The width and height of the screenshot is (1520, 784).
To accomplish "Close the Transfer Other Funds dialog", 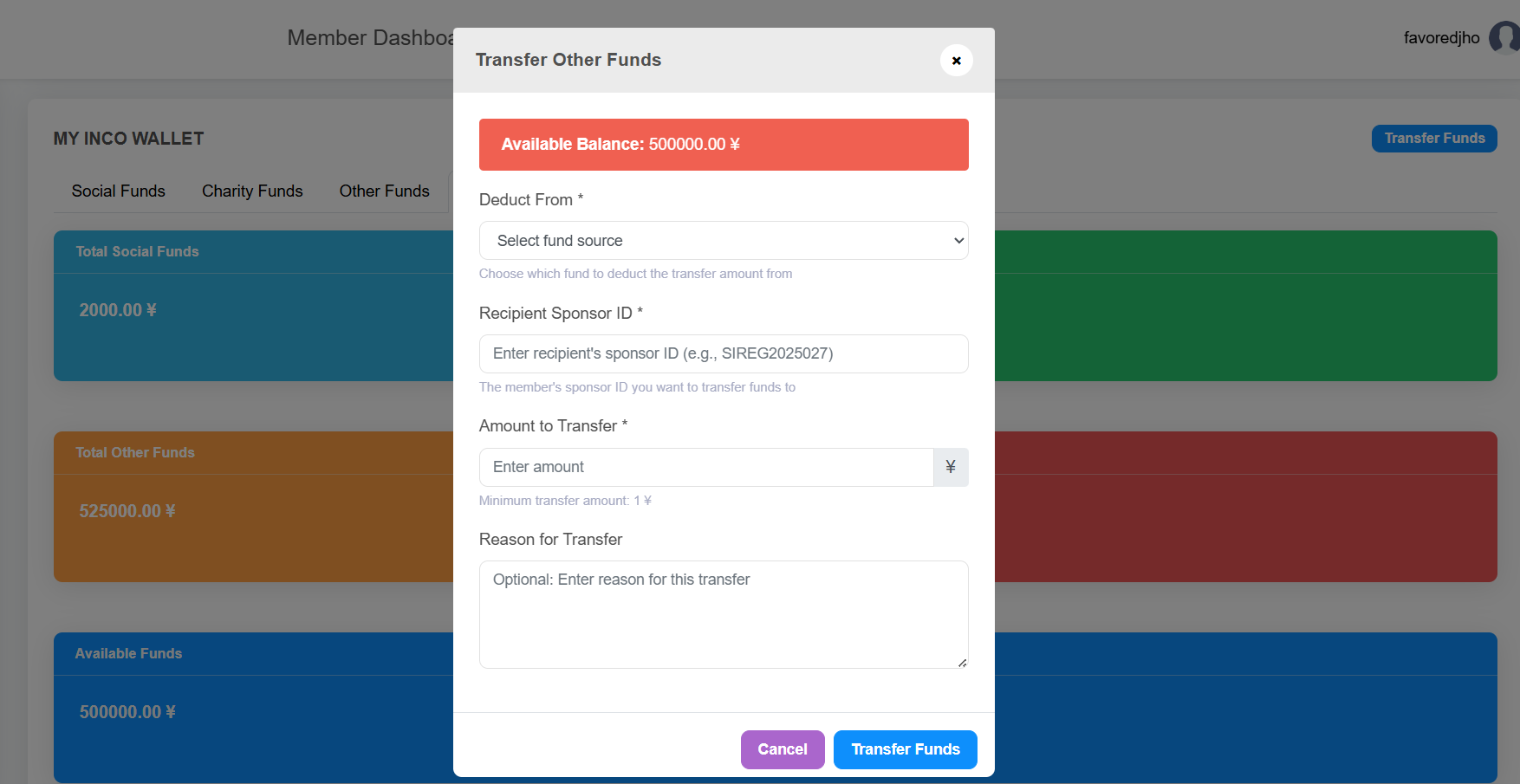I will coord(956,60).
